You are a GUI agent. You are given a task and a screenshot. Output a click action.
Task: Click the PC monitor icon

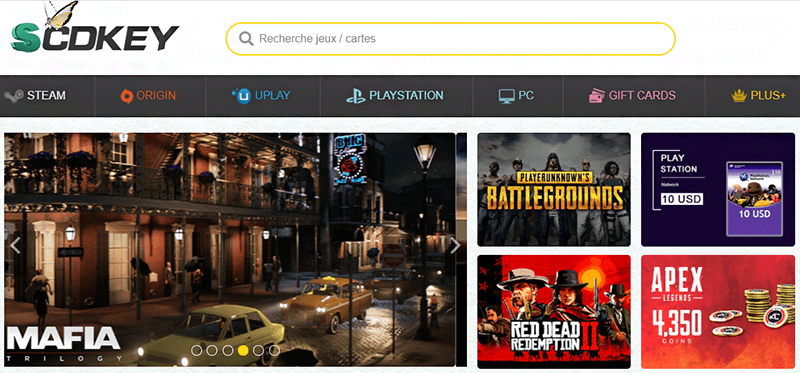coord(507,96)
